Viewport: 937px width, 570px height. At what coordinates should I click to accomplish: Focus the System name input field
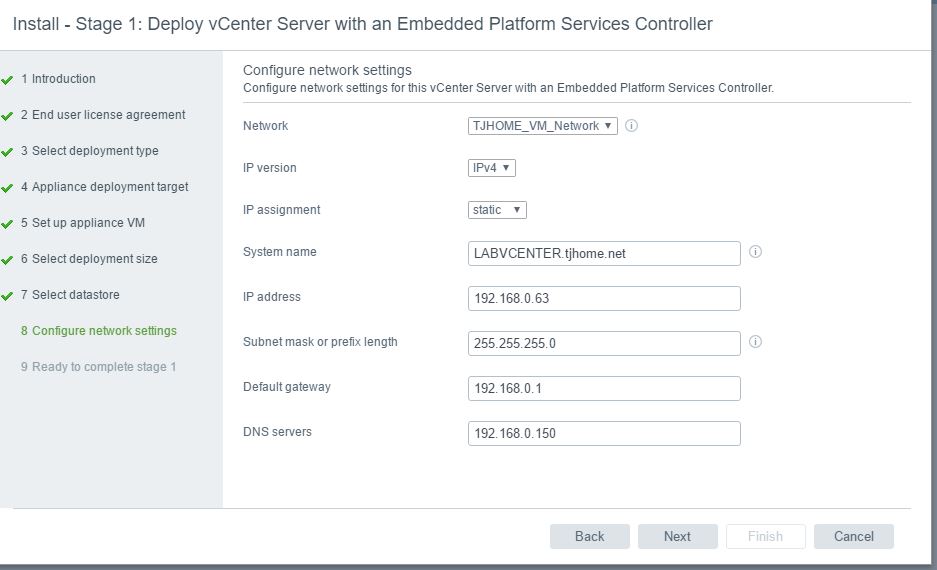pos(604,253)
